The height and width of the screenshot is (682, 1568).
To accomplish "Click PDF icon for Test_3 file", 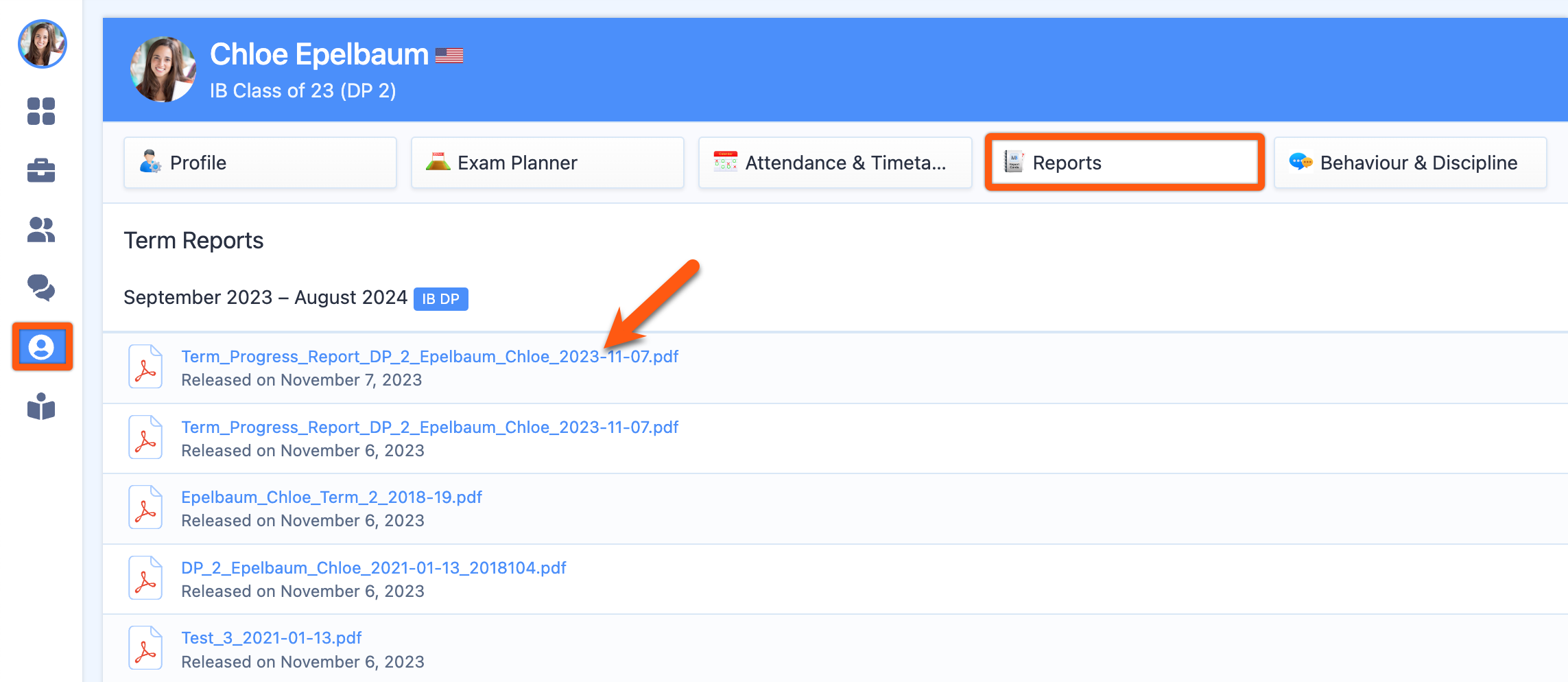I will pyautogui.click(x=145, y=648).
